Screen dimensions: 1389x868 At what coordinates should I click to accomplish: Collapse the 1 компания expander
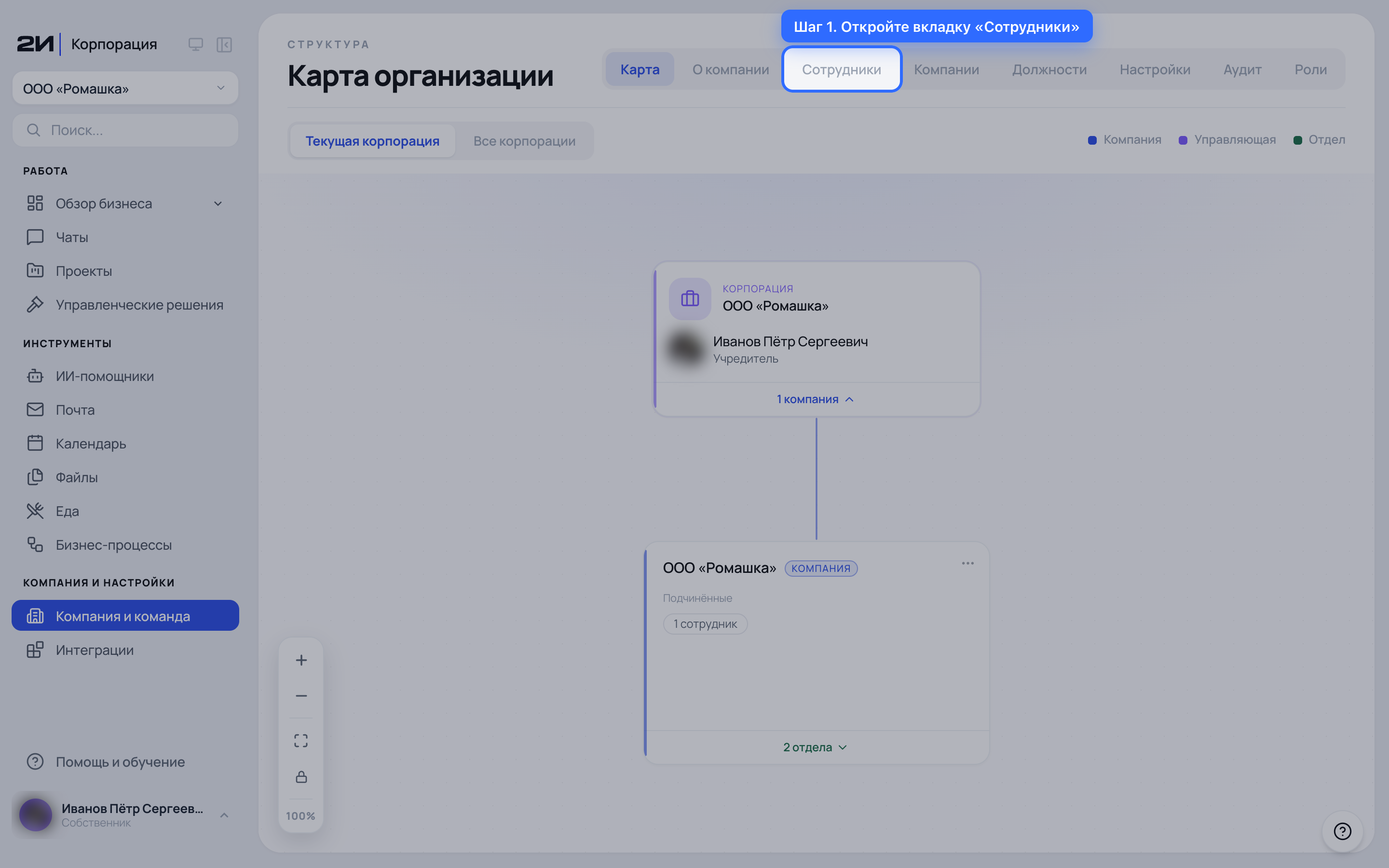pyautogui.click(x=816, y=399)
